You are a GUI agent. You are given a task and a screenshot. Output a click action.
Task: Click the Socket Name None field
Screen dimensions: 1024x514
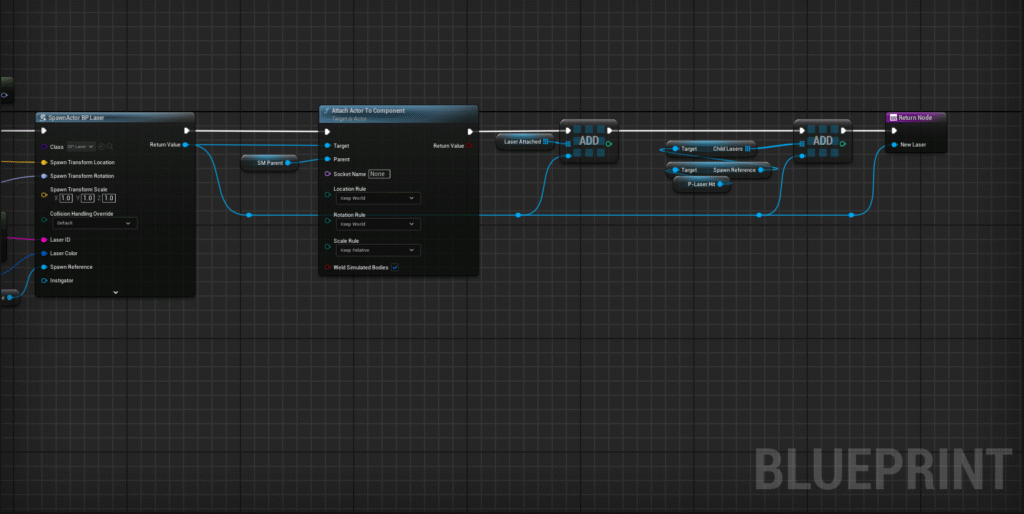[x=379, y=174]
